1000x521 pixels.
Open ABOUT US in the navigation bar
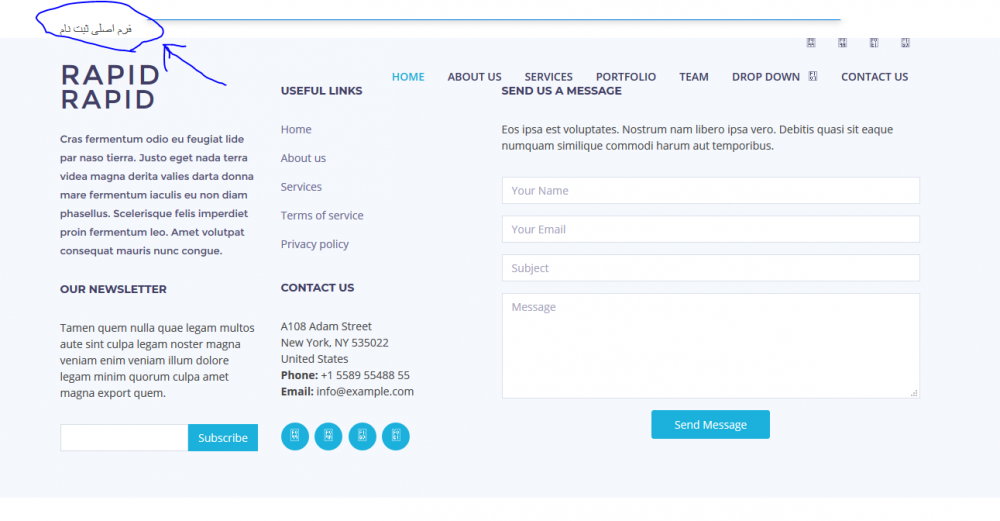[474, 77]
